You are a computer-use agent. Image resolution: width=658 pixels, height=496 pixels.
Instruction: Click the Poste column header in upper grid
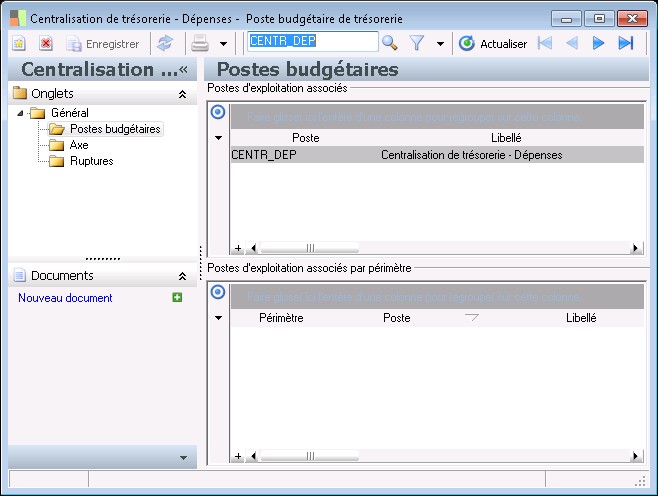(306, 138)
